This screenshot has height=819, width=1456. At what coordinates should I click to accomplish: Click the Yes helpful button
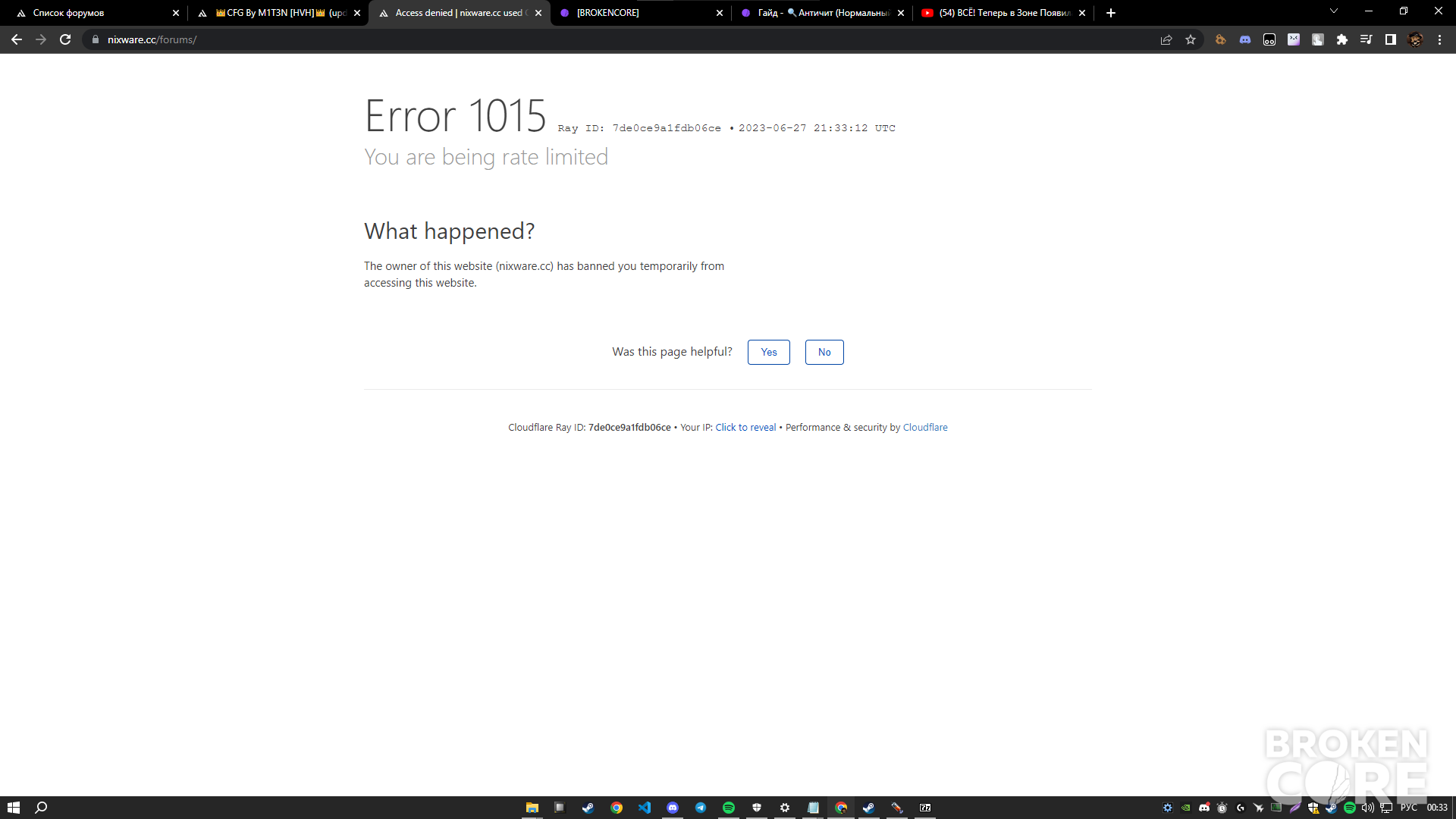pyautogui.click(x=769, y=352)
